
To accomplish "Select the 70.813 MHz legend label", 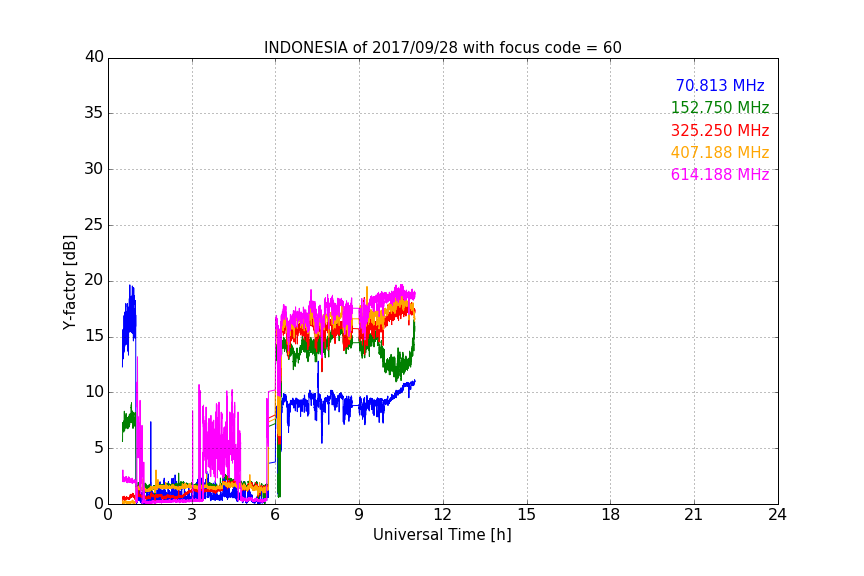I will (720, 85).
